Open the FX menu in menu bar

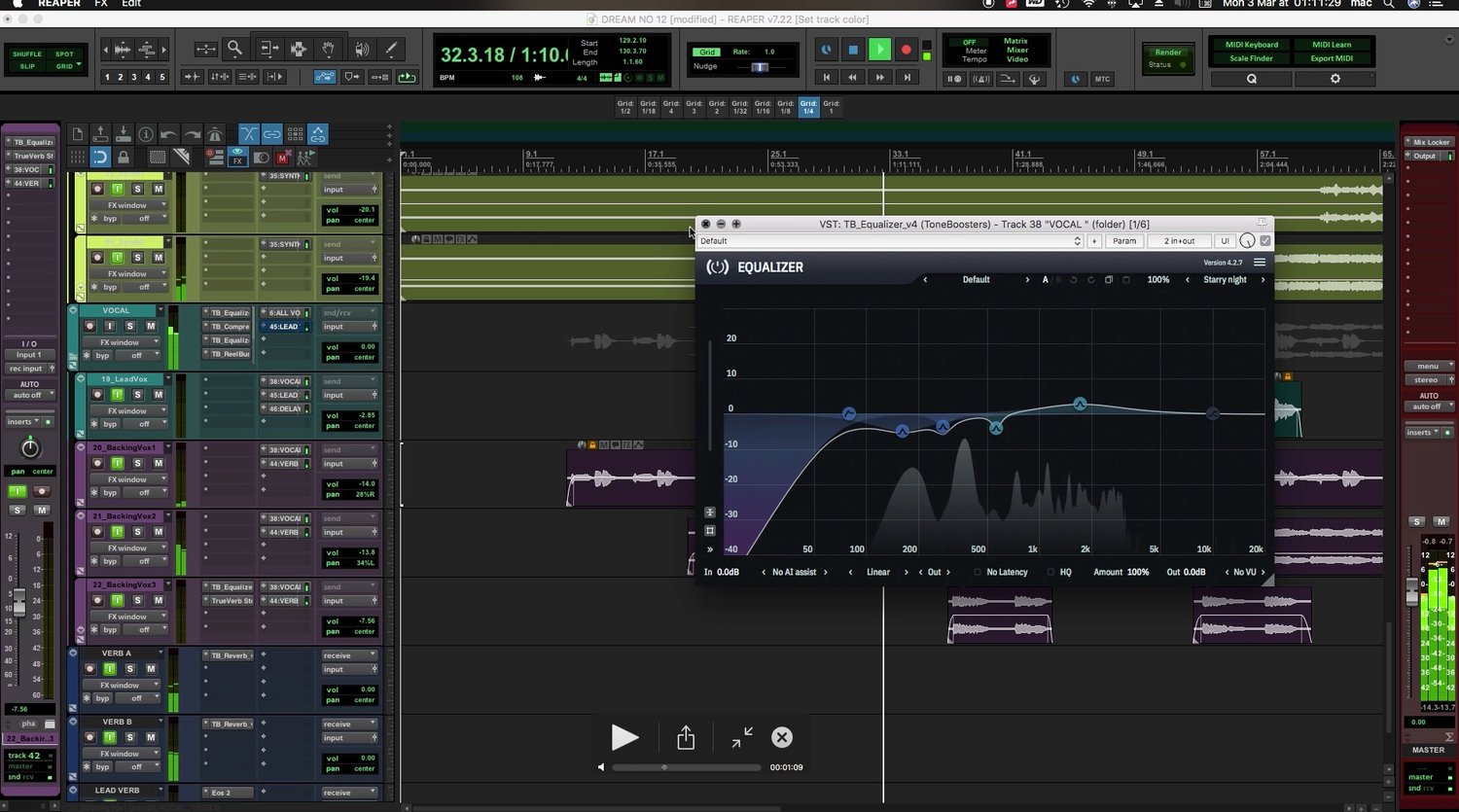pyautogui.click(x=101, y=4)
